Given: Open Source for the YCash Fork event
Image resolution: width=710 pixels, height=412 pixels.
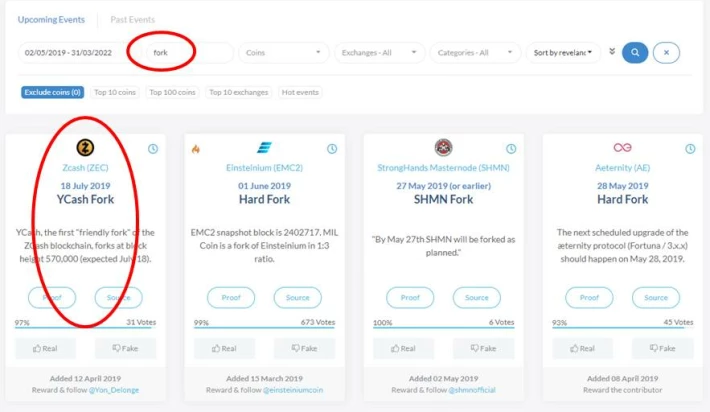Looking at the screenshot, I should click(x=119, y=297).
